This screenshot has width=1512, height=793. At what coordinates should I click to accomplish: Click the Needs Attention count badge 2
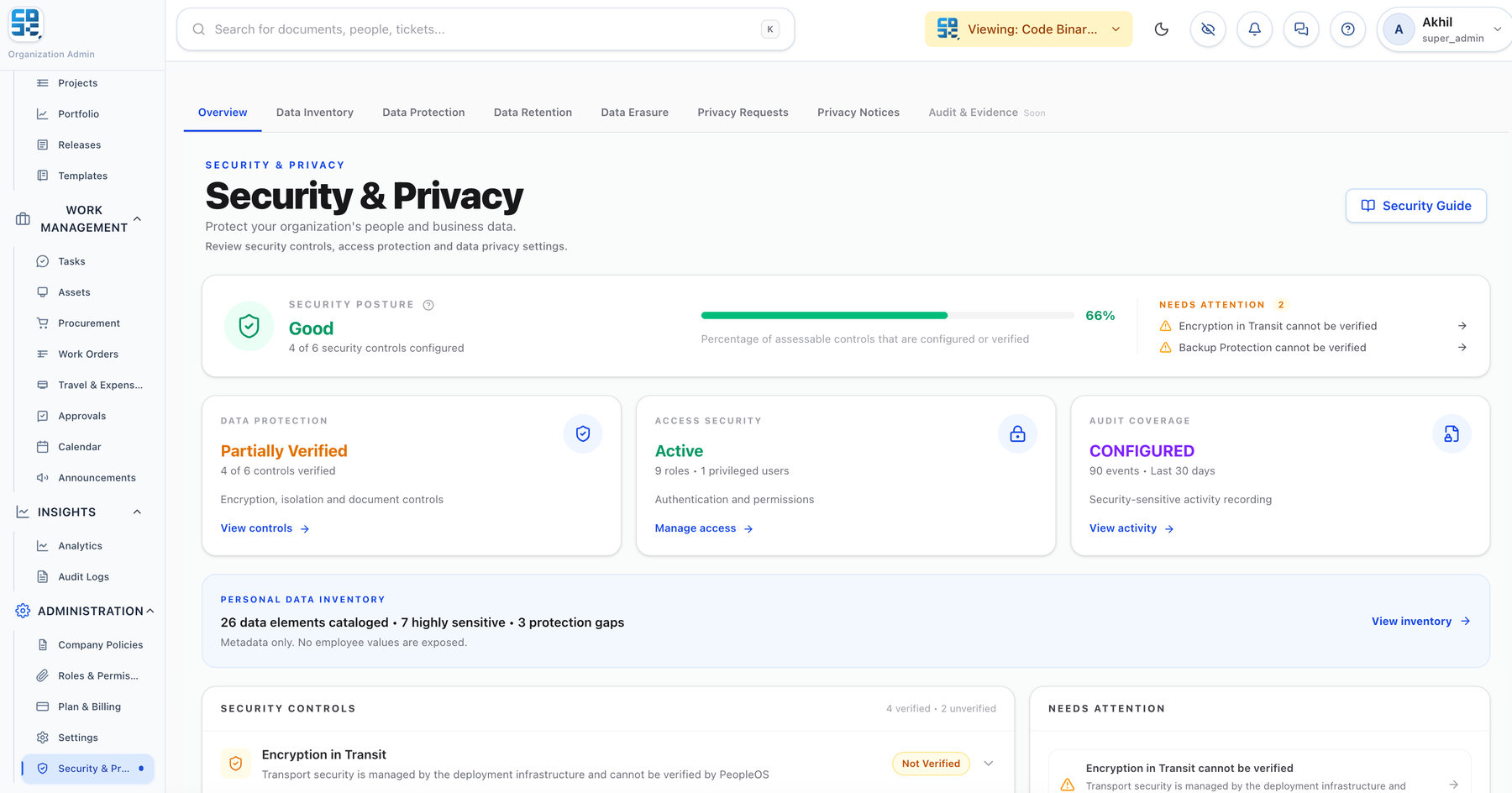point(1281,305)
